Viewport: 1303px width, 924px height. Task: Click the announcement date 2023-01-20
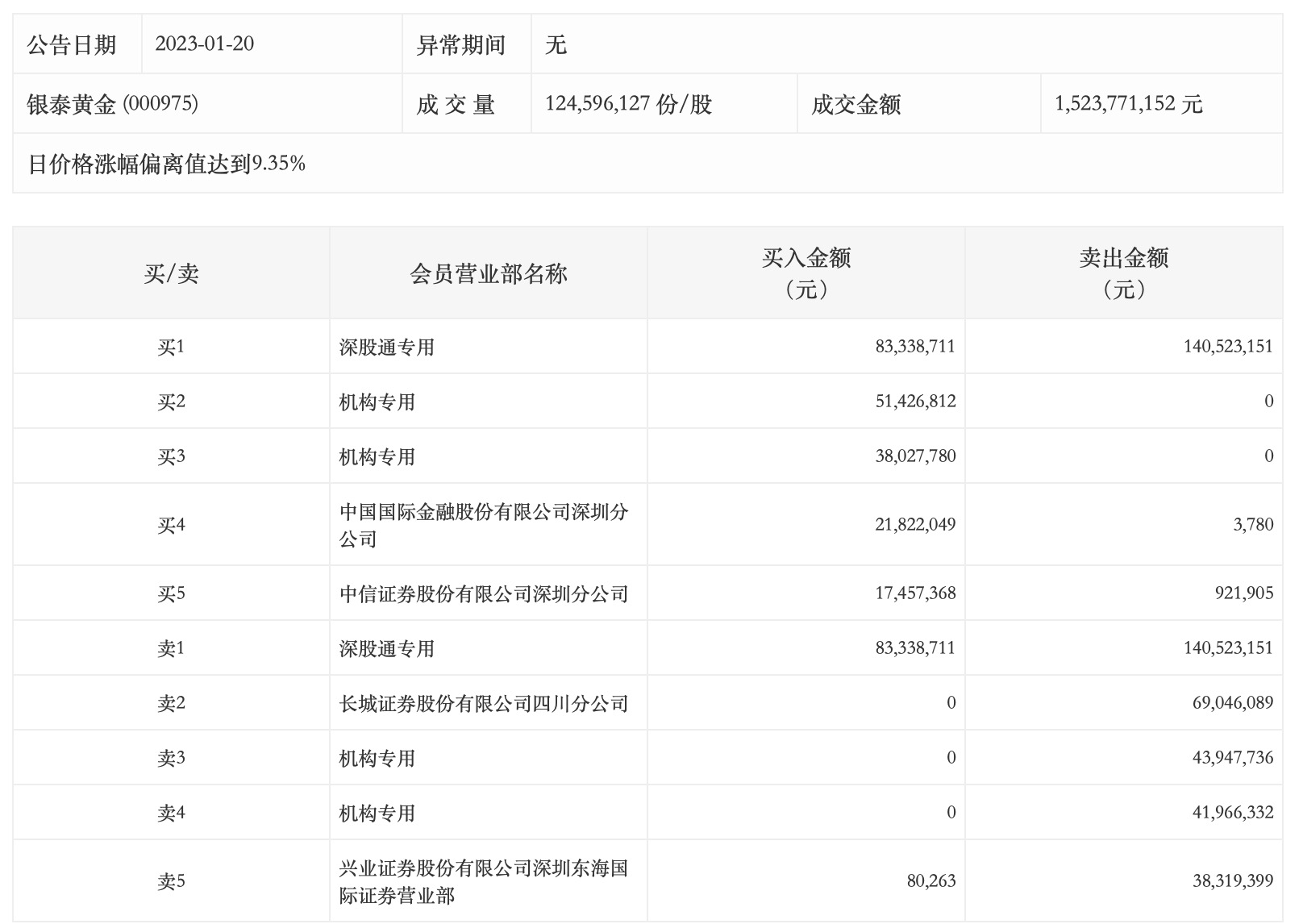pos(204,44)
